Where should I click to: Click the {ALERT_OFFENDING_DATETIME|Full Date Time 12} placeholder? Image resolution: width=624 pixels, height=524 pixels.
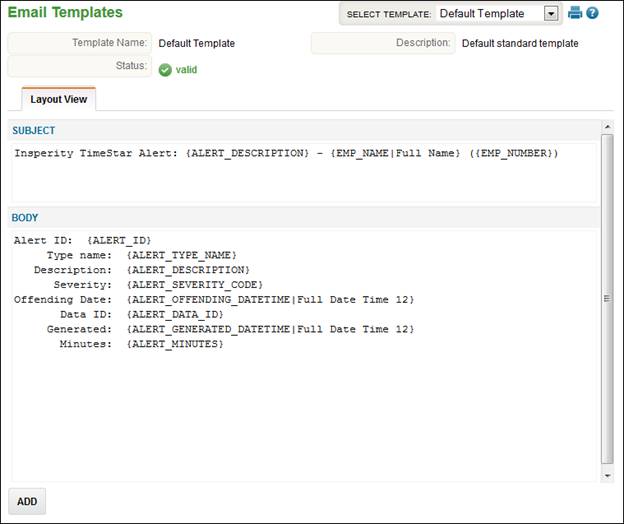[x=271, y=300]
